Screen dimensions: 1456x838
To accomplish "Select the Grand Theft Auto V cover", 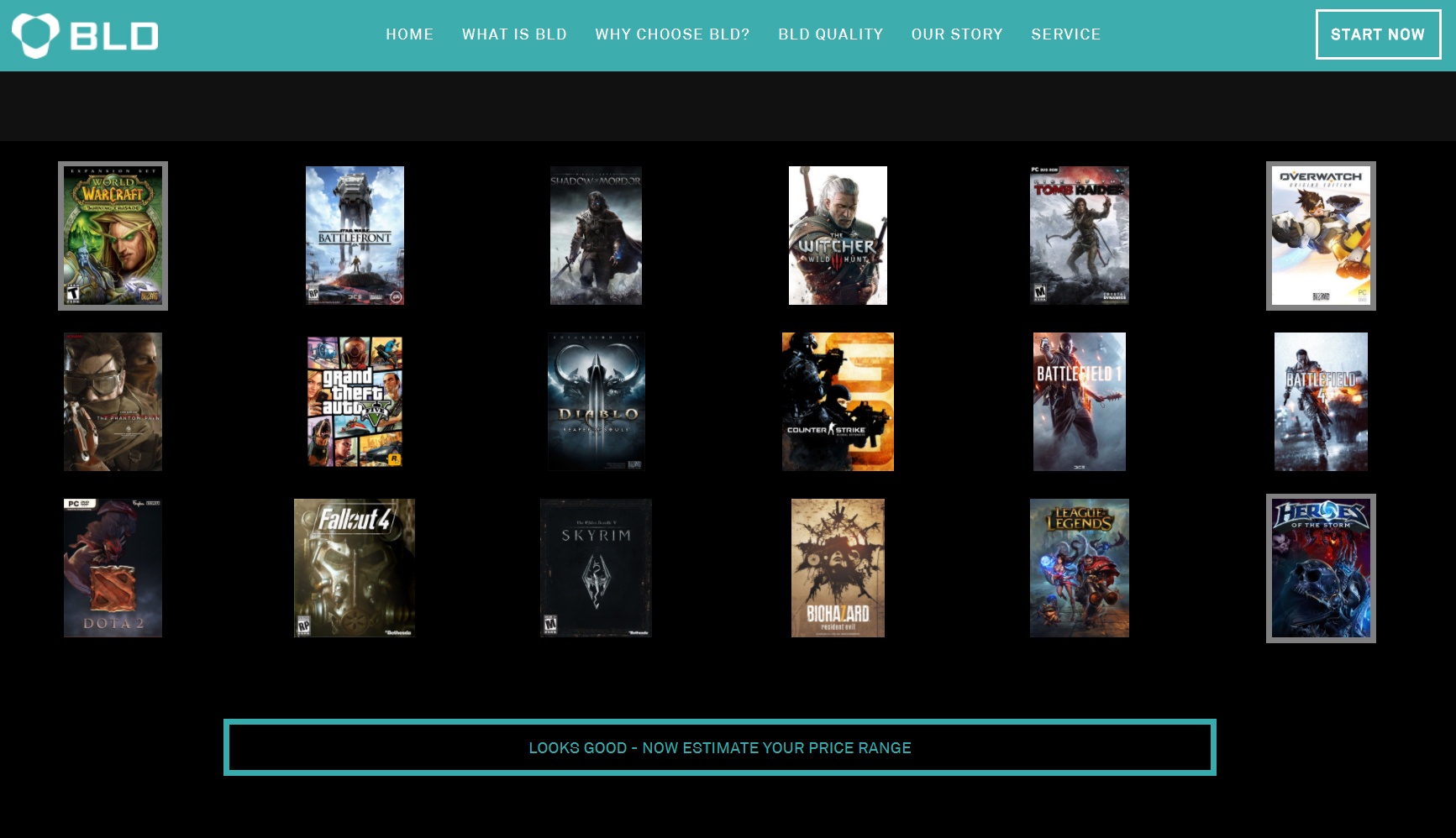I will [x=355, y=401].
